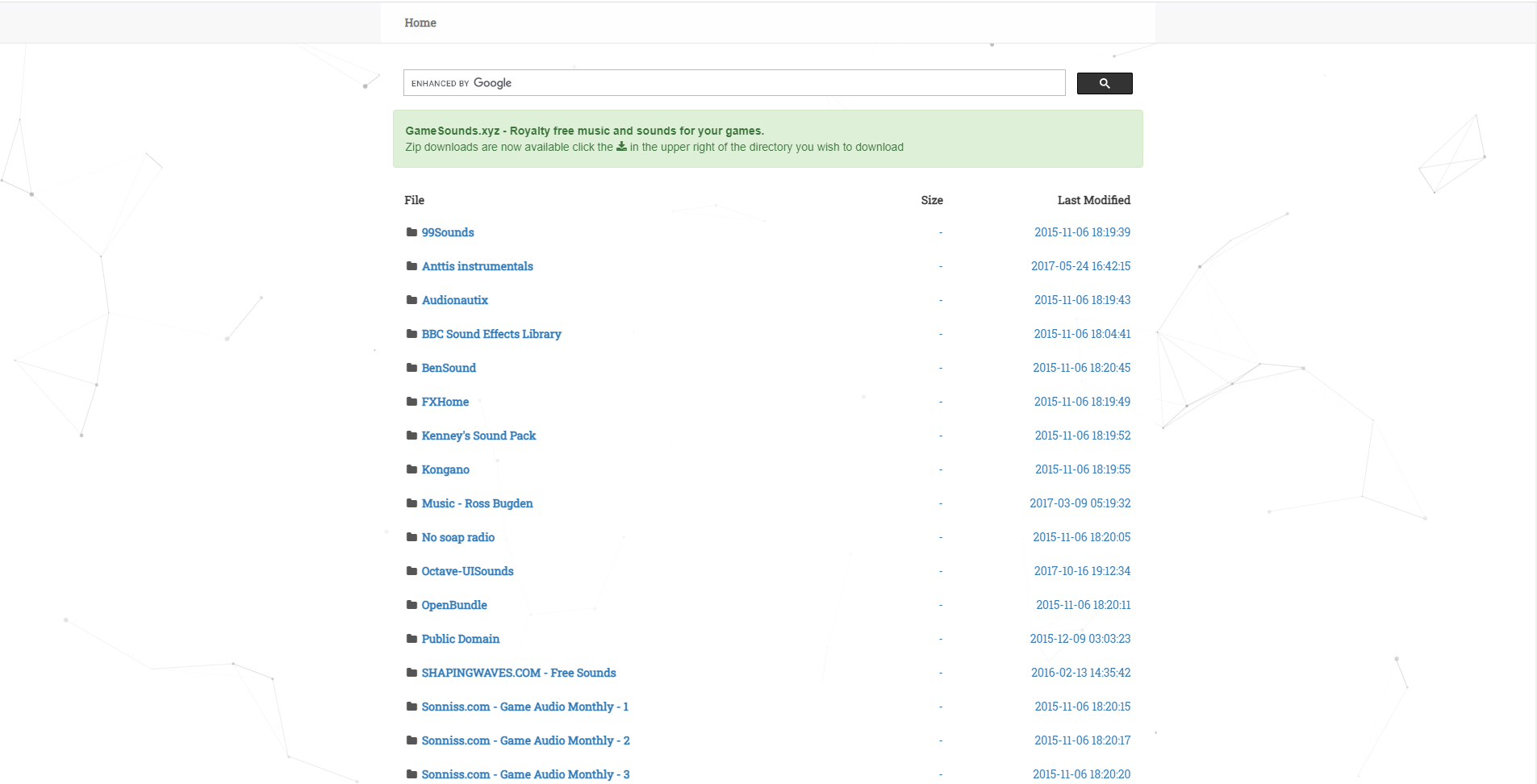Click date 2017-05-24 16:42:15

[x=1081, y=266]
